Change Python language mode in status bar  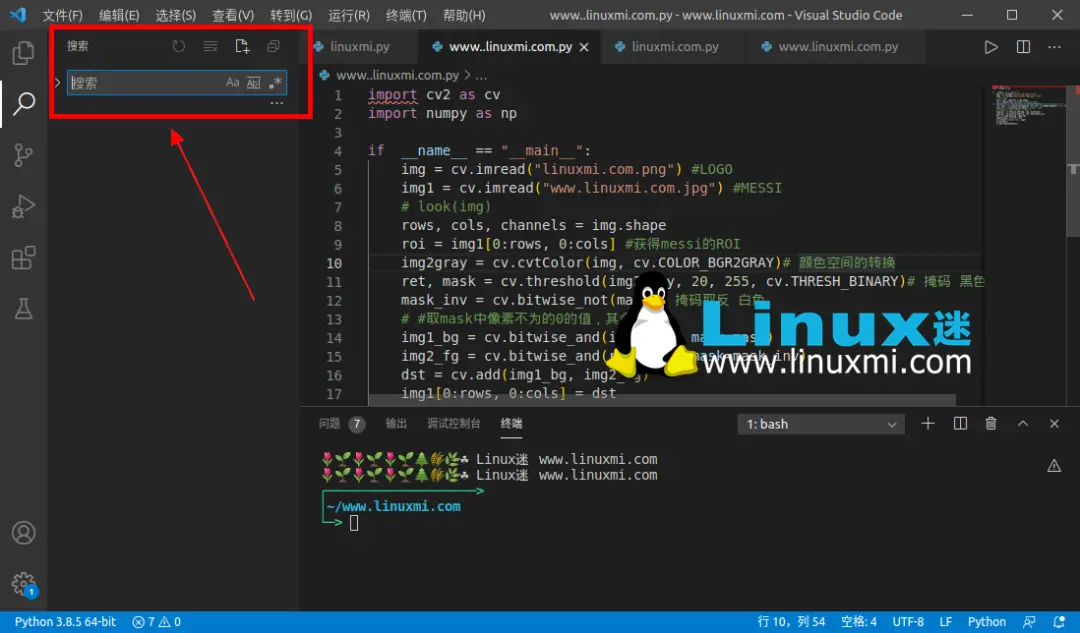click(x=986, y=622)
